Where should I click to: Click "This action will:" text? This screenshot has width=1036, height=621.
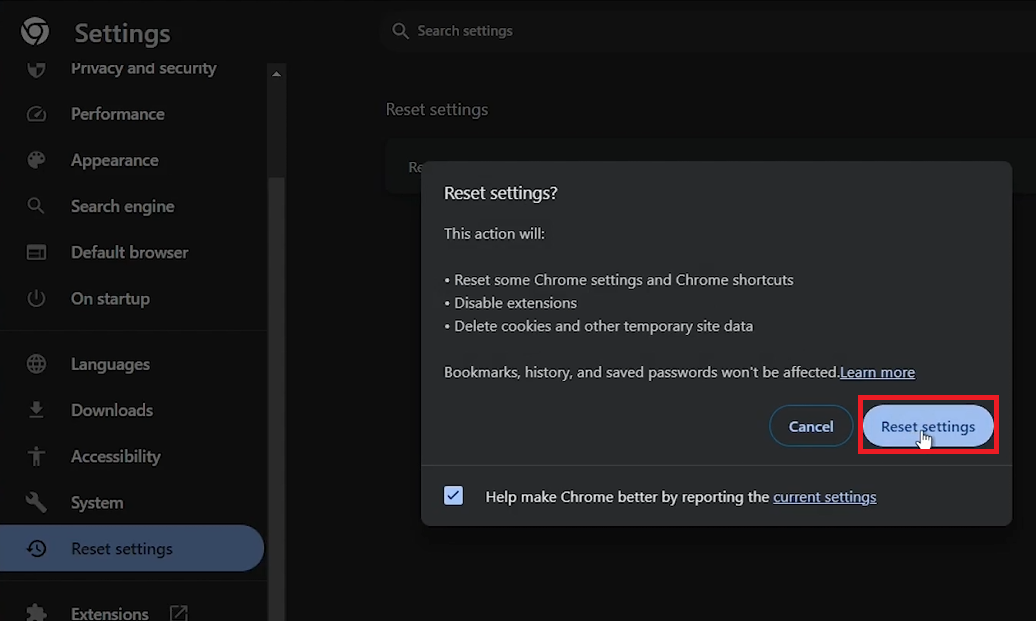(x=494, y=234)
